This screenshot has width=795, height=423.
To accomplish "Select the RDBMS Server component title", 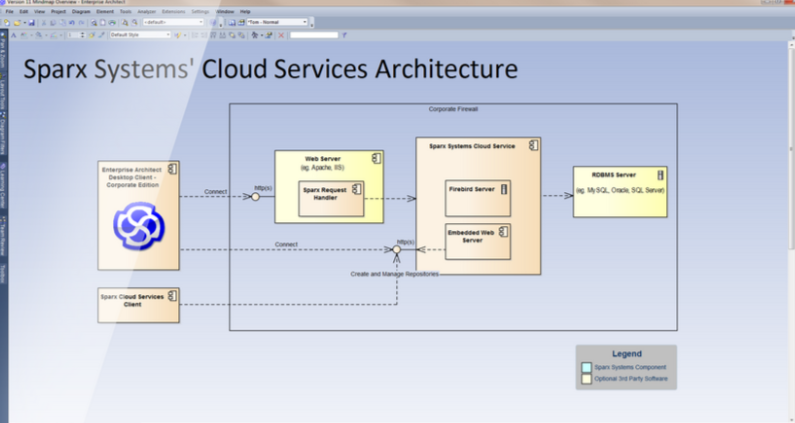I will coord(613,175).
